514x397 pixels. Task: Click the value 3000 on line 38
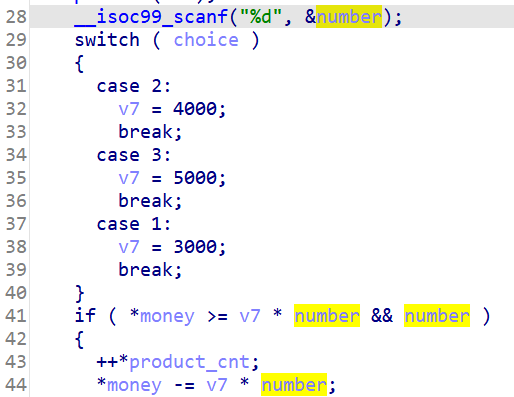click(x=195, y=247)
